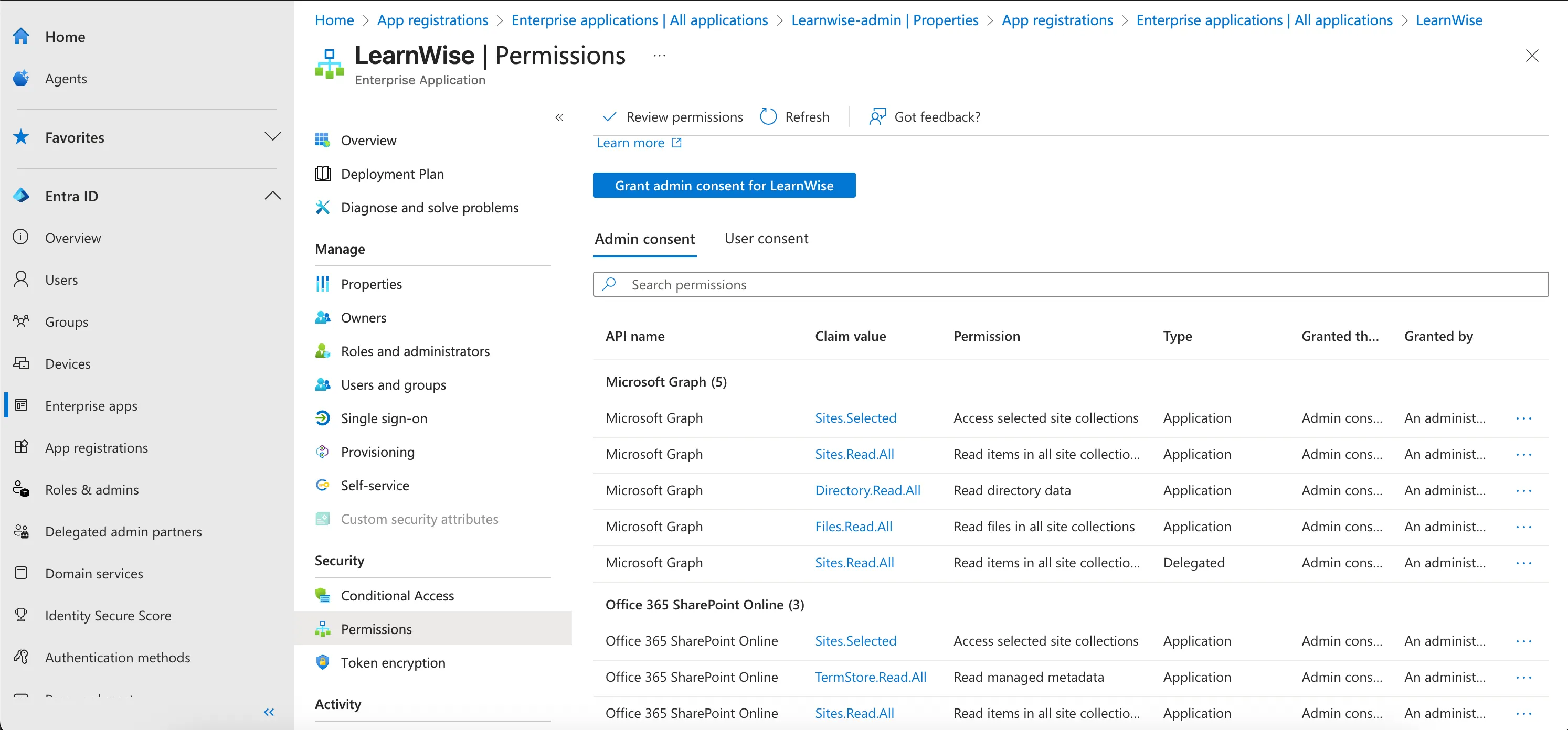
Task: Open ellipsis menu beside Permissions title
Action: tap(659, 56)
